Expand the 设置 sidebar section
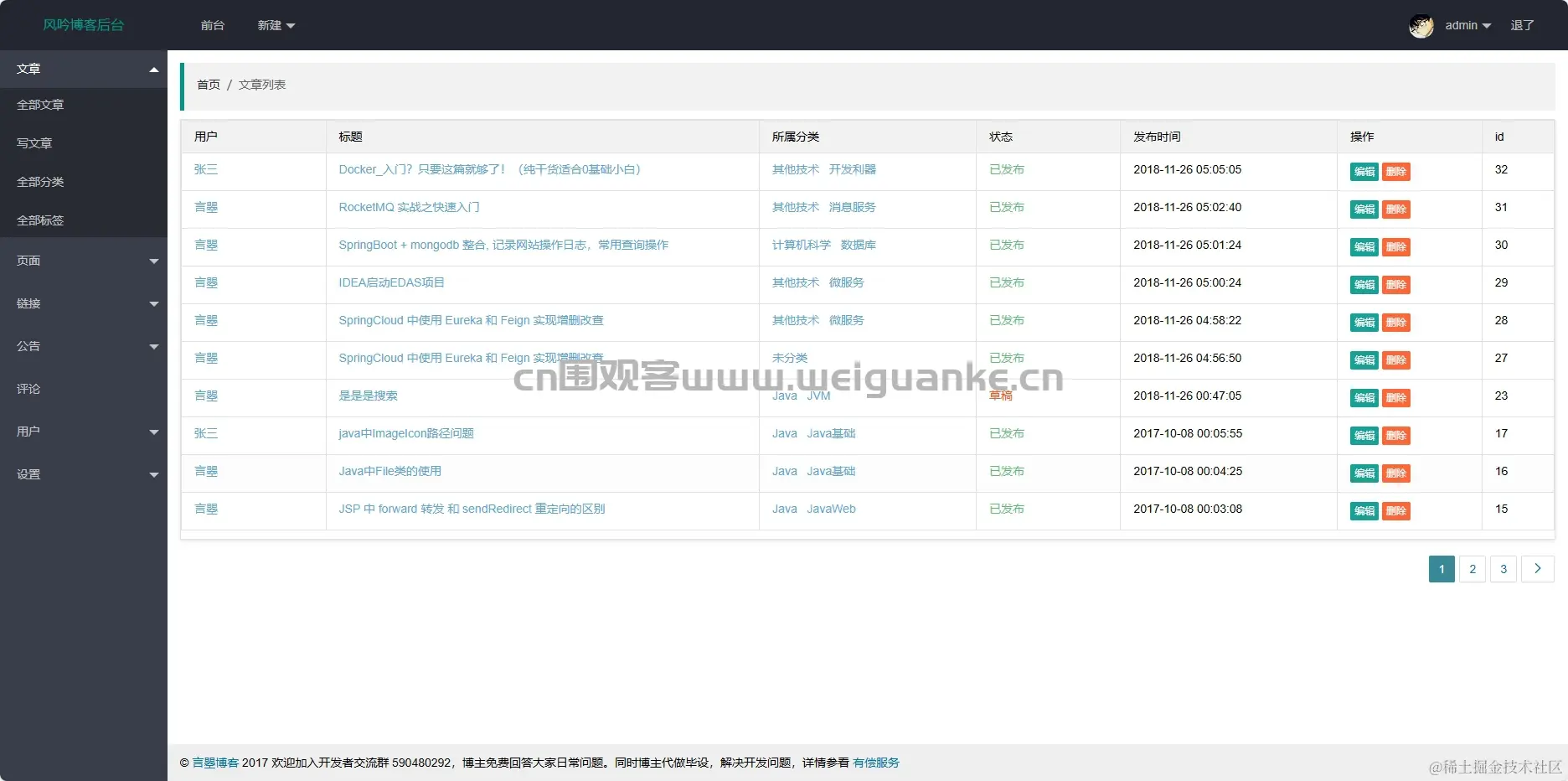This screenshot has width=1568, height=781. tap(84, 474)
